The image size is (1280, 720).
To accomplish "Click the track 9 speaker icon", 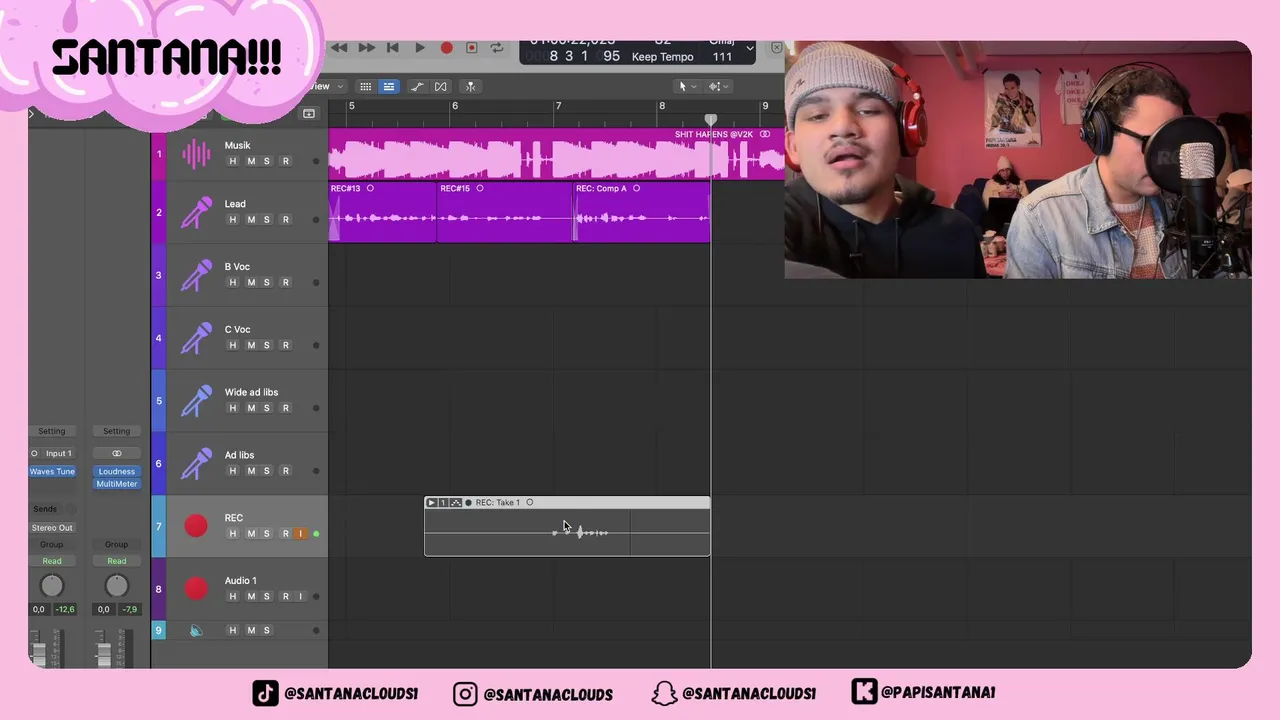I will (x=196, y=630).
